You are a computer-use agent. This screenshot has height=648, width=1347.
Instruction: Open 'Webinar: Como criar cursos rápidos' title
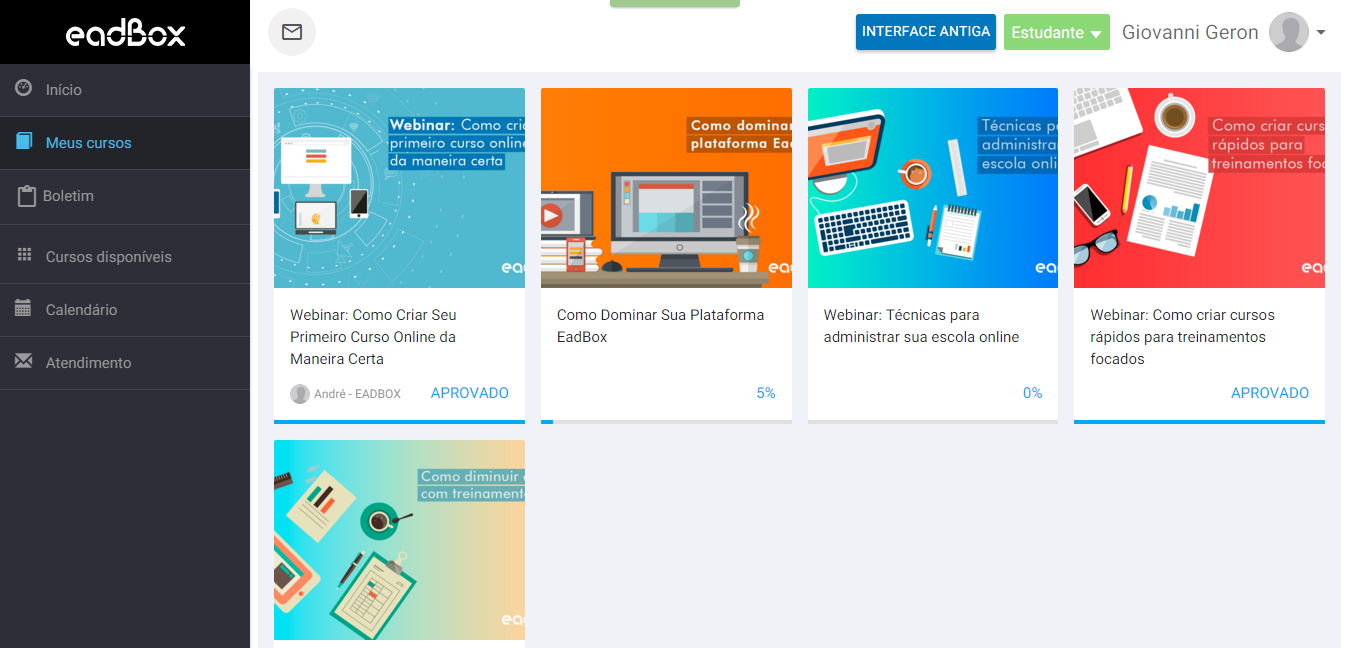tap(1182, 337)
